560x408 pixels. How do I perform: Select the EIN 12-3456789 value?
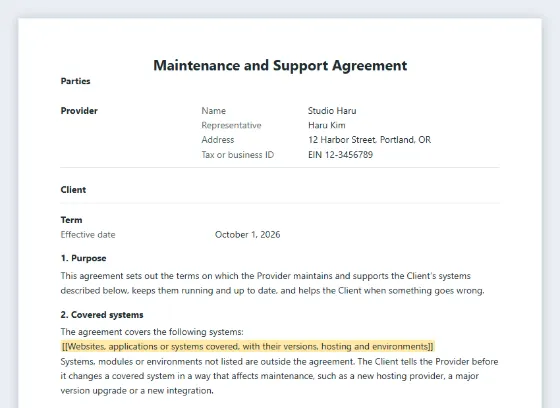click(x=340, y=155)
